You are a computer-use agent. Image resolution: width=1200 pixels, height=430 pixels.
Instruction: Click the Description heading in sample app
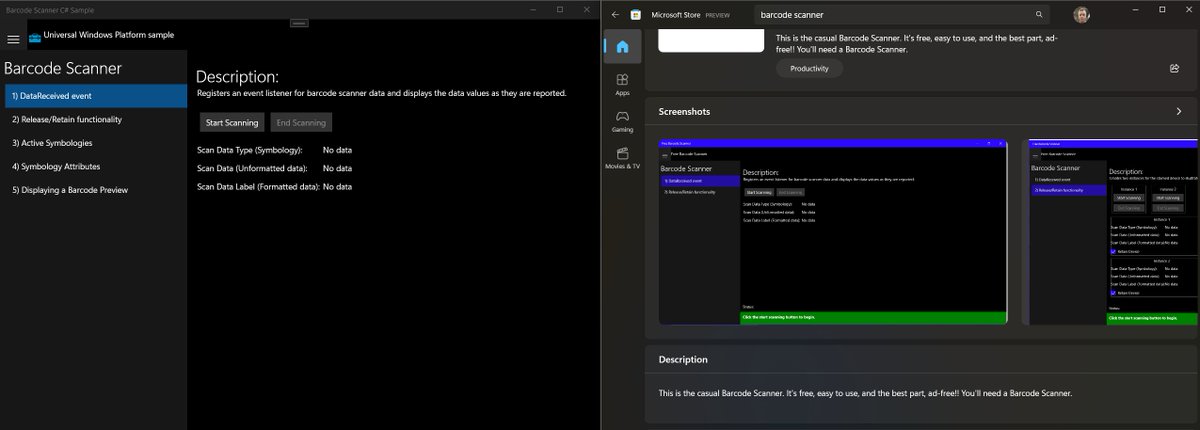pyautogui.click(x=237, y=77)
